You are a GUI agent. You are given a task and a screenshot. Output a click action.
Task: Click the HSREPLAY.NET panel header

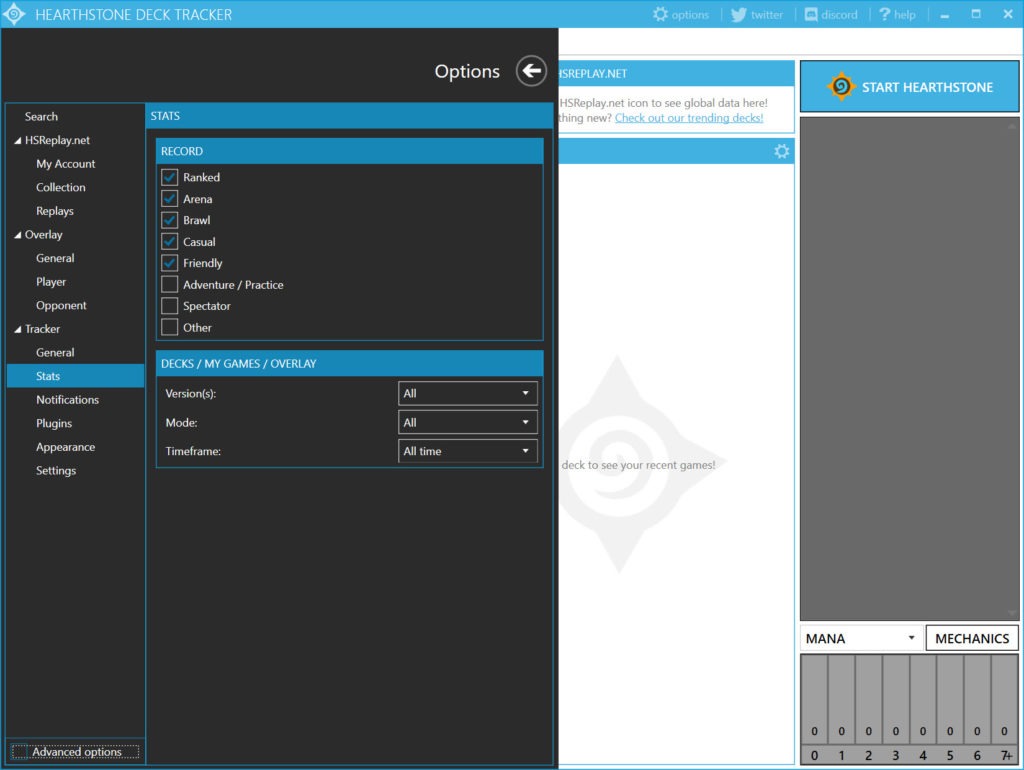pyautogui.click(x=677, y=73)
